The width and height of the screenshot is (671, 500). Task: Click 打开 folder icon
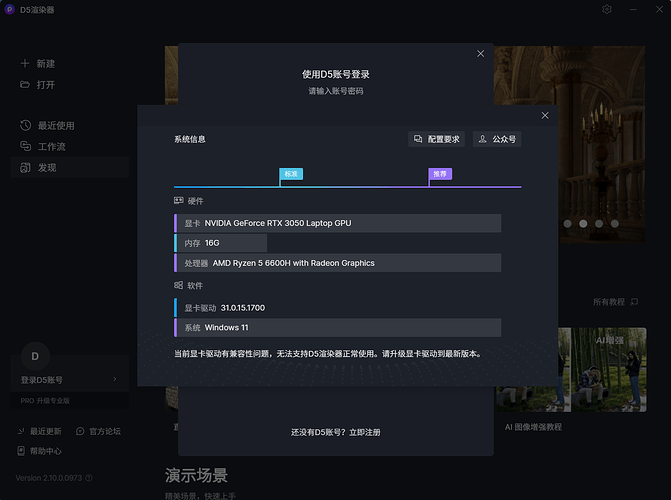coord(25,84)
